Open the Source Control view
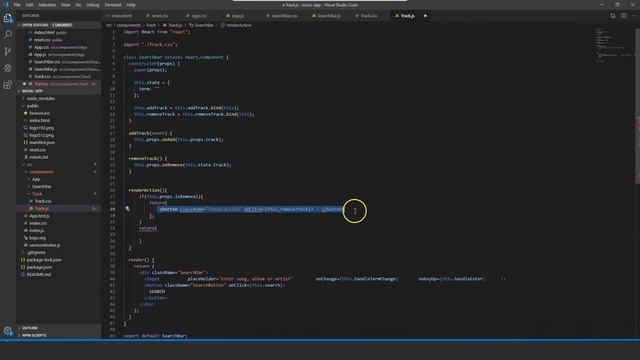 8,51
